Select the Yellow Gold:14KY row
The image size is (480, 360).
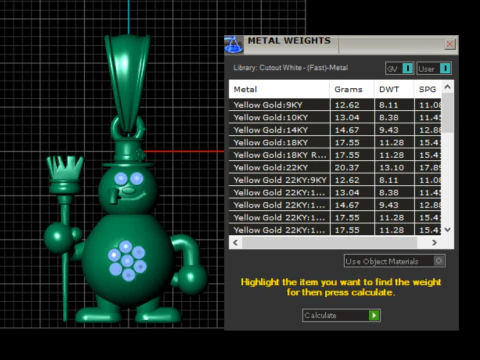pyautogui.click(x=335, y=130)
